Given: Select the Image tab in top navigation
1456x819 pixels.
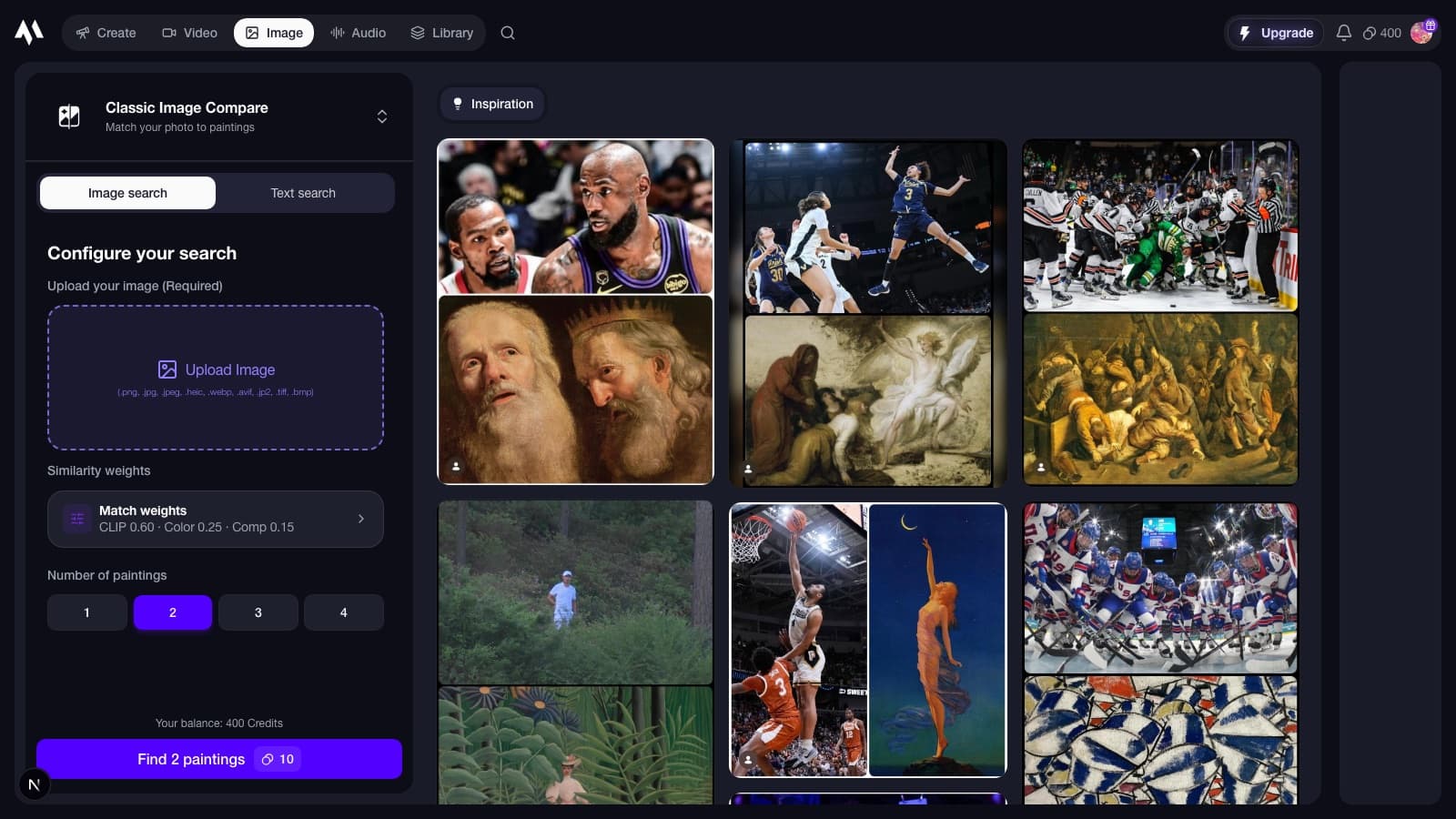Looking at the screenshot, I should pos(274,33).
